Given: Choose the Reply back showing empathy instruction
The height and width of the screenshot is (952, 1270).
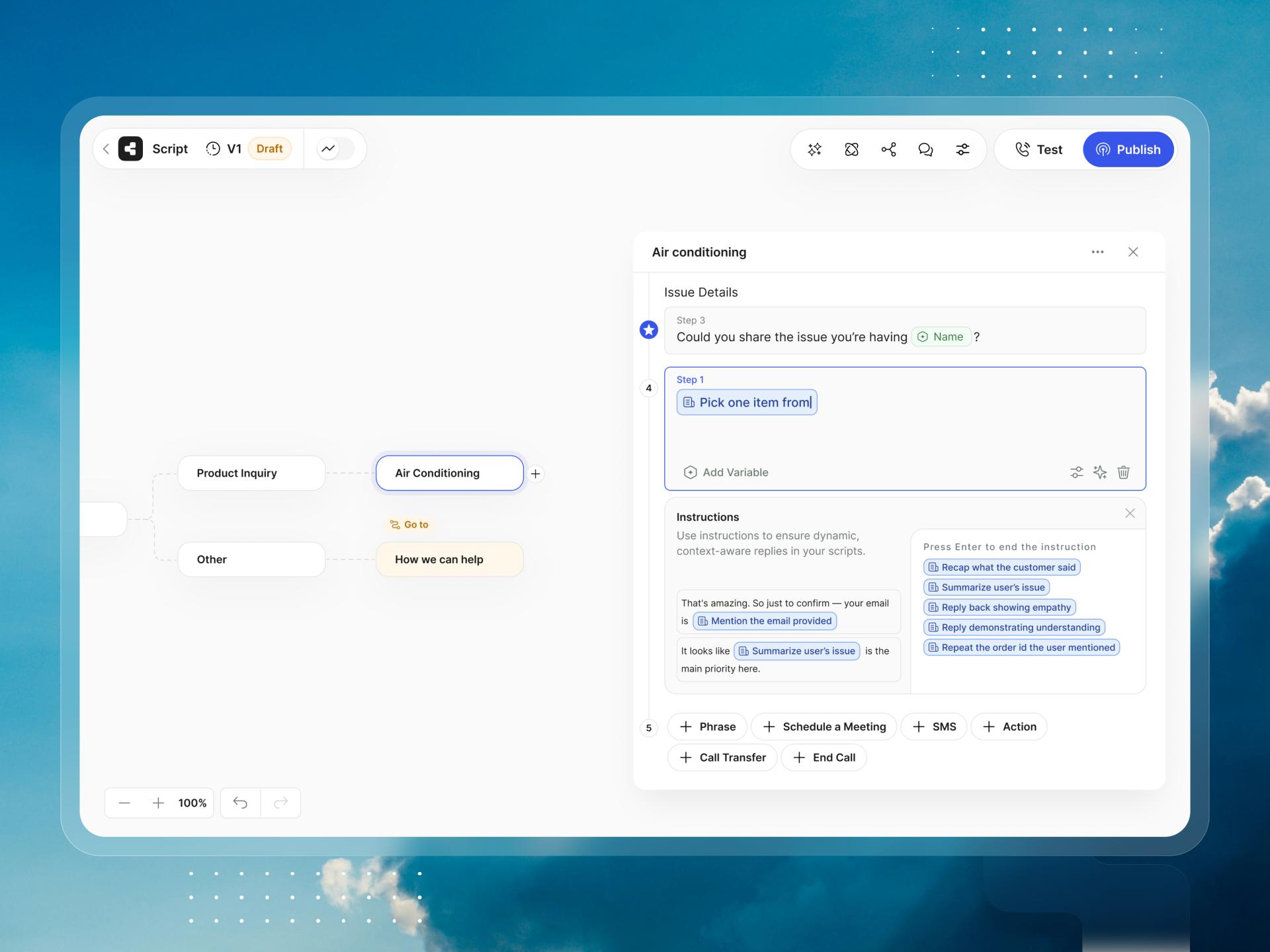Looking at the screenshot, I should click(x=999, y=608).
